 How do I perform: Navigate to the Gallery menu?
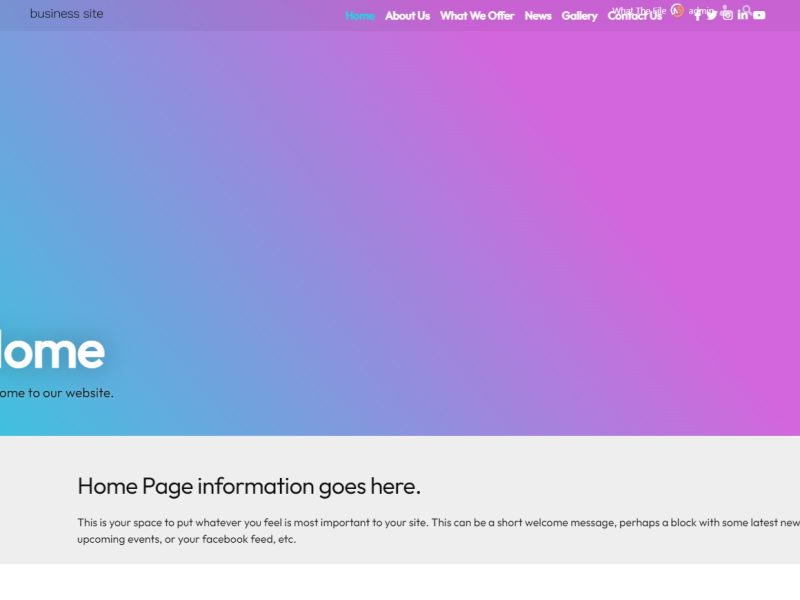pos(578,16)
